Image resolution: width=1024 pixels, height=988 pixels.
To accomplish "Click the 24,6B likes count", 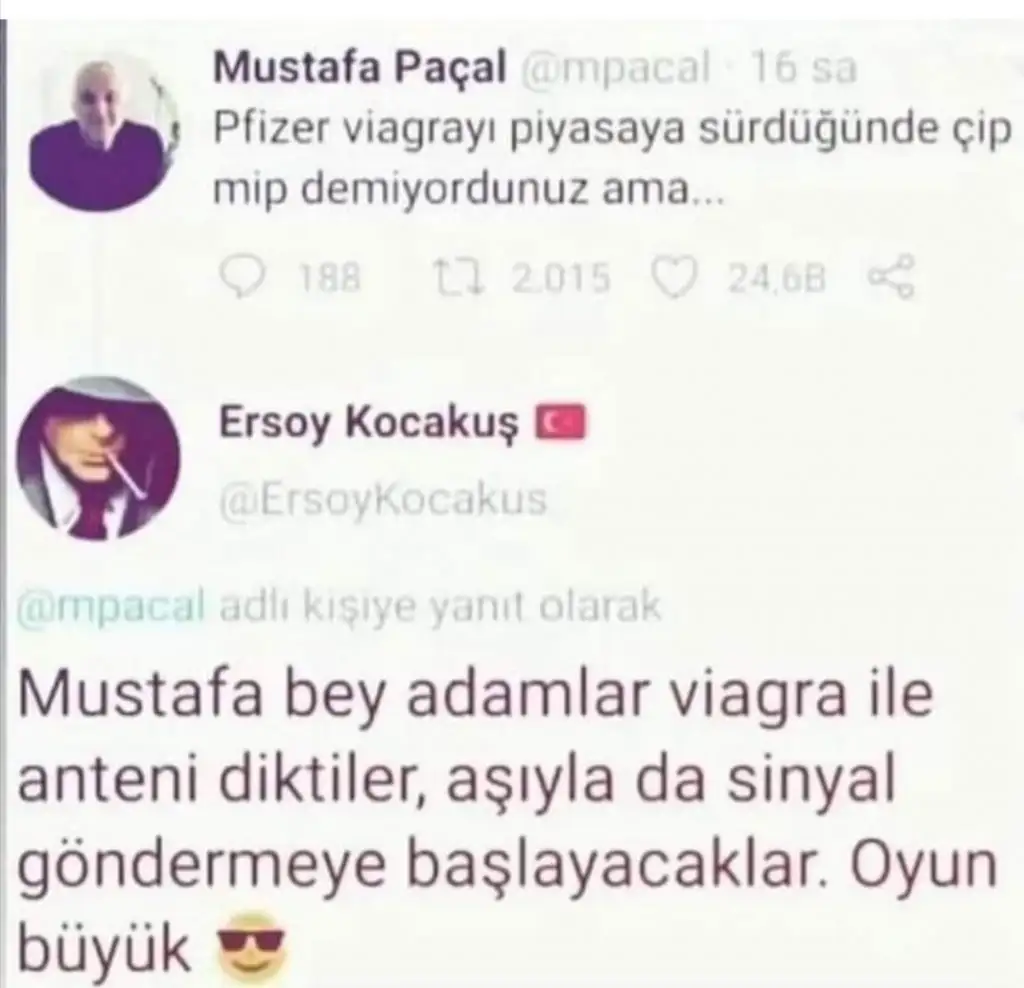I will pyautogui.click(x=778, y=279).
